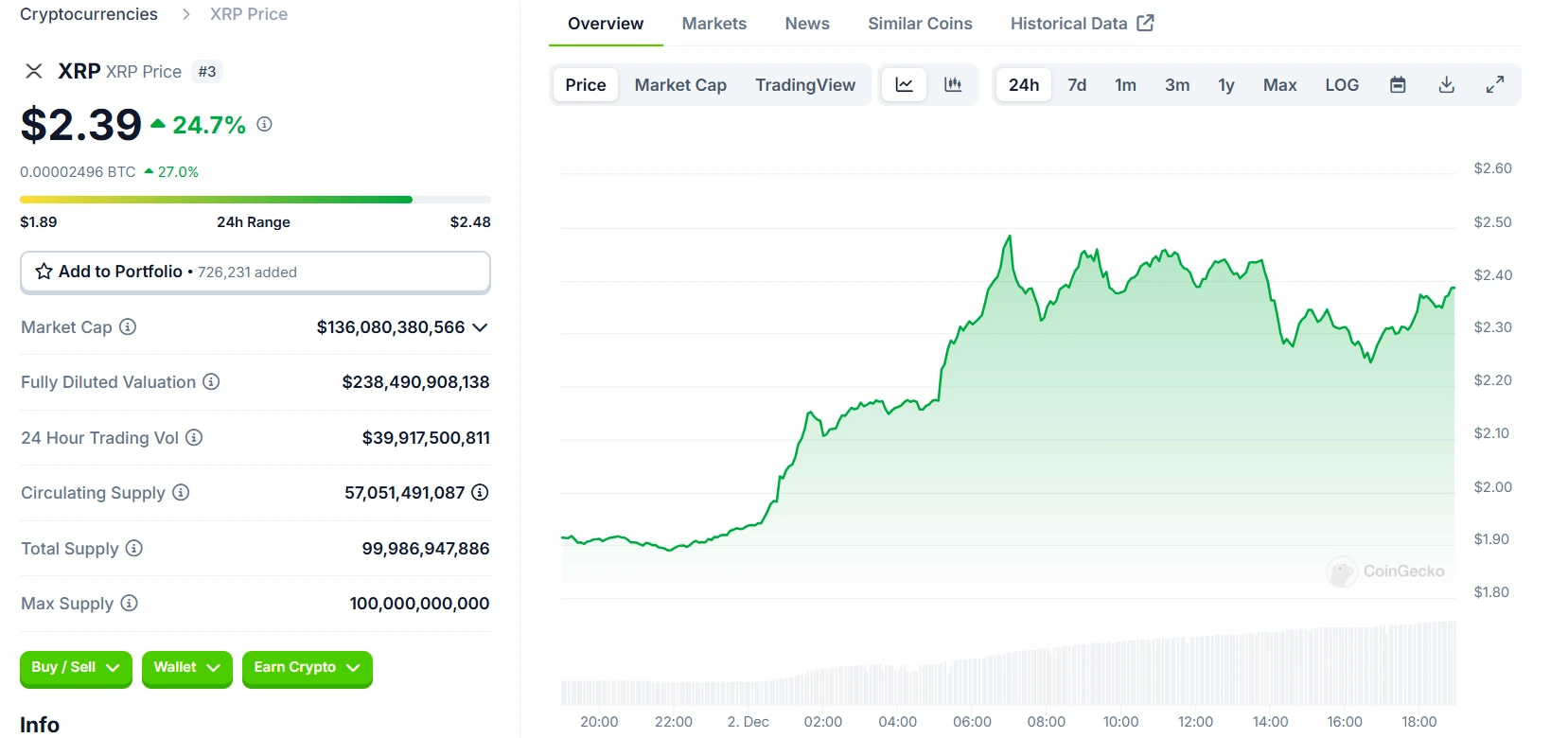Click the $238,490,908,138 valuation value
Image resolution: width=1568 pixels, height=738 pixels.
[x=415, y=382]
